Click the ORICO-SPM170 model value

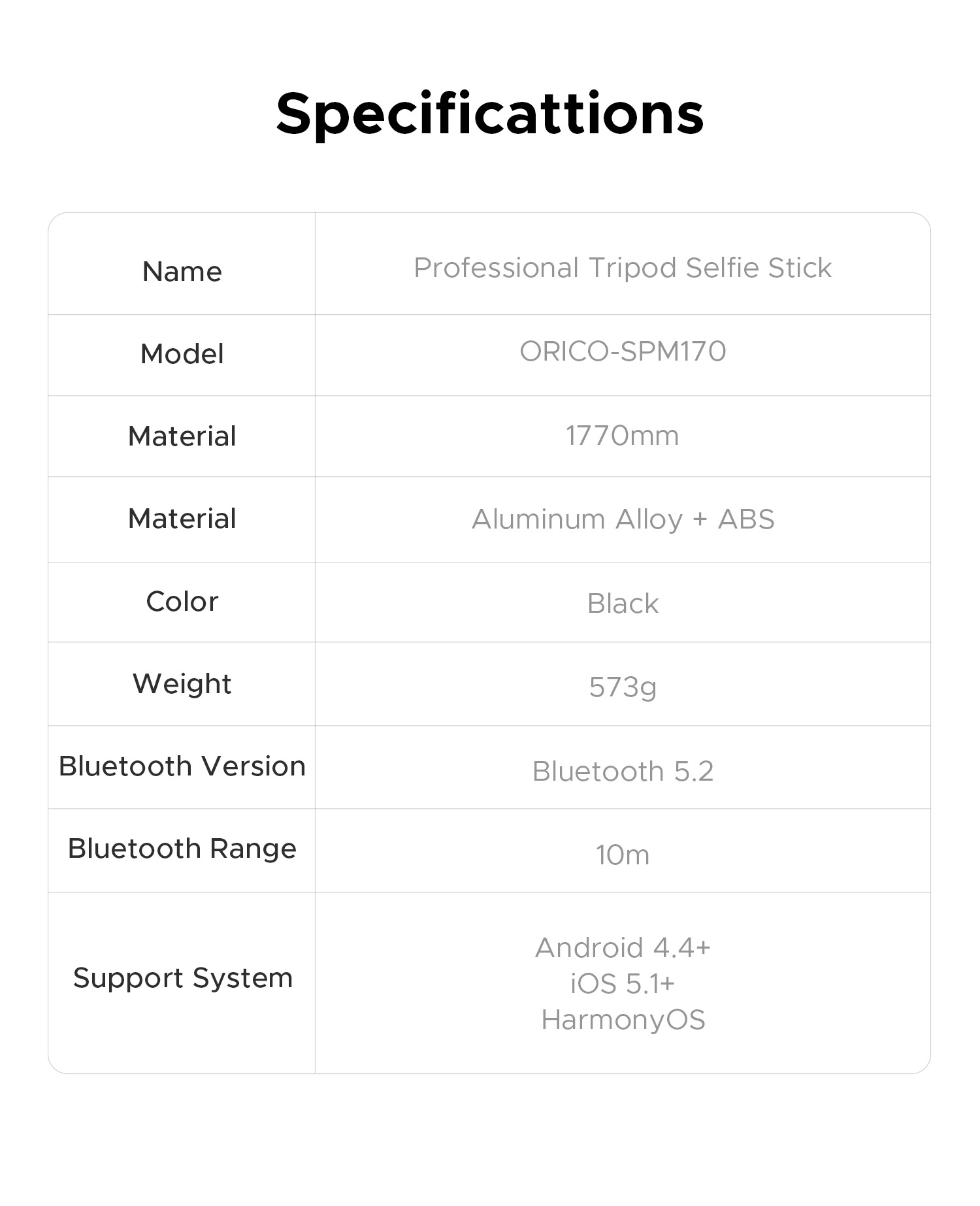click(x=623, y=351)
